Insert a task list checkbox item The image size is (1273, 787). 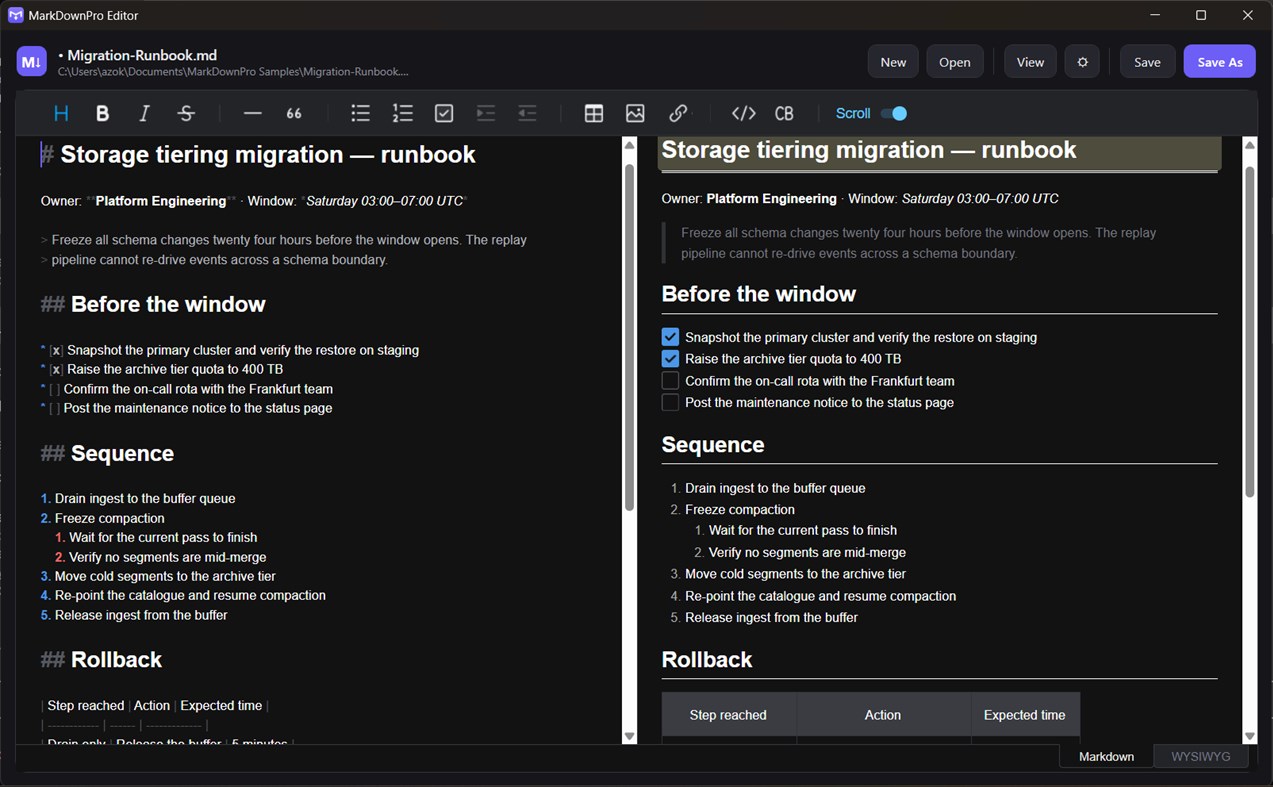444,113
